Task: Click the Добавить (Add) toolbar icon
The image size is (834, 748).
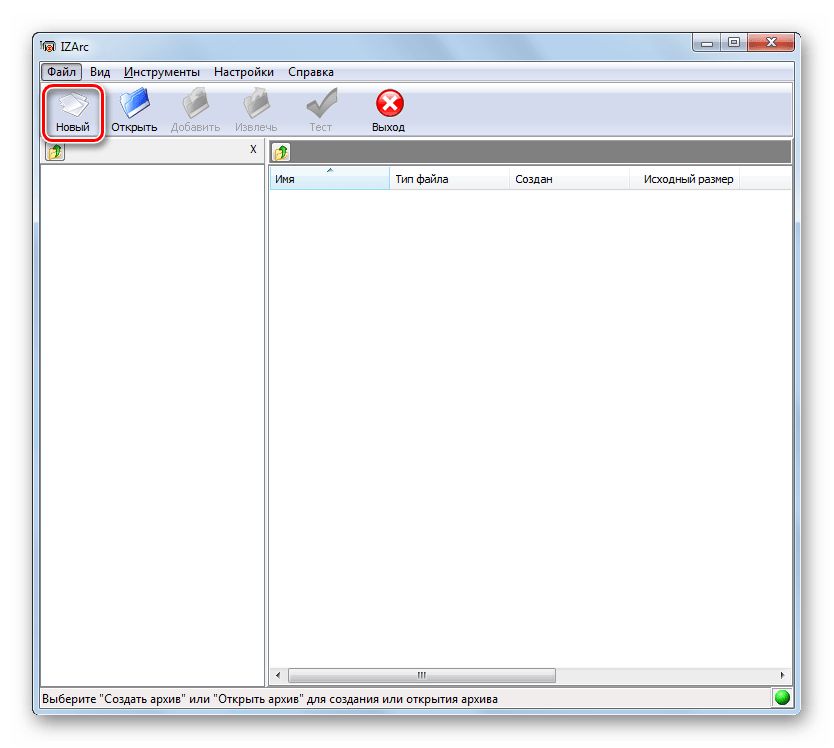Action: [194, 105]
